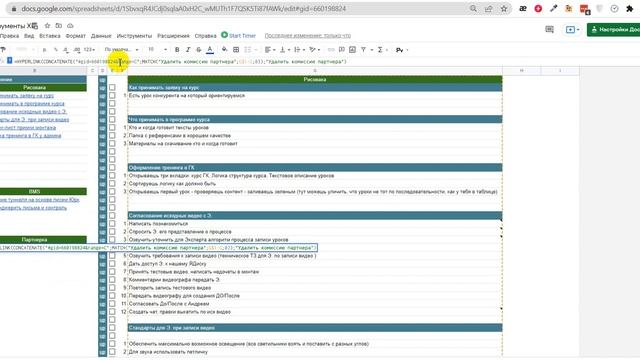Open the number format 123 dropdown
The image size is (640, 360).
[x=89, y=49]
